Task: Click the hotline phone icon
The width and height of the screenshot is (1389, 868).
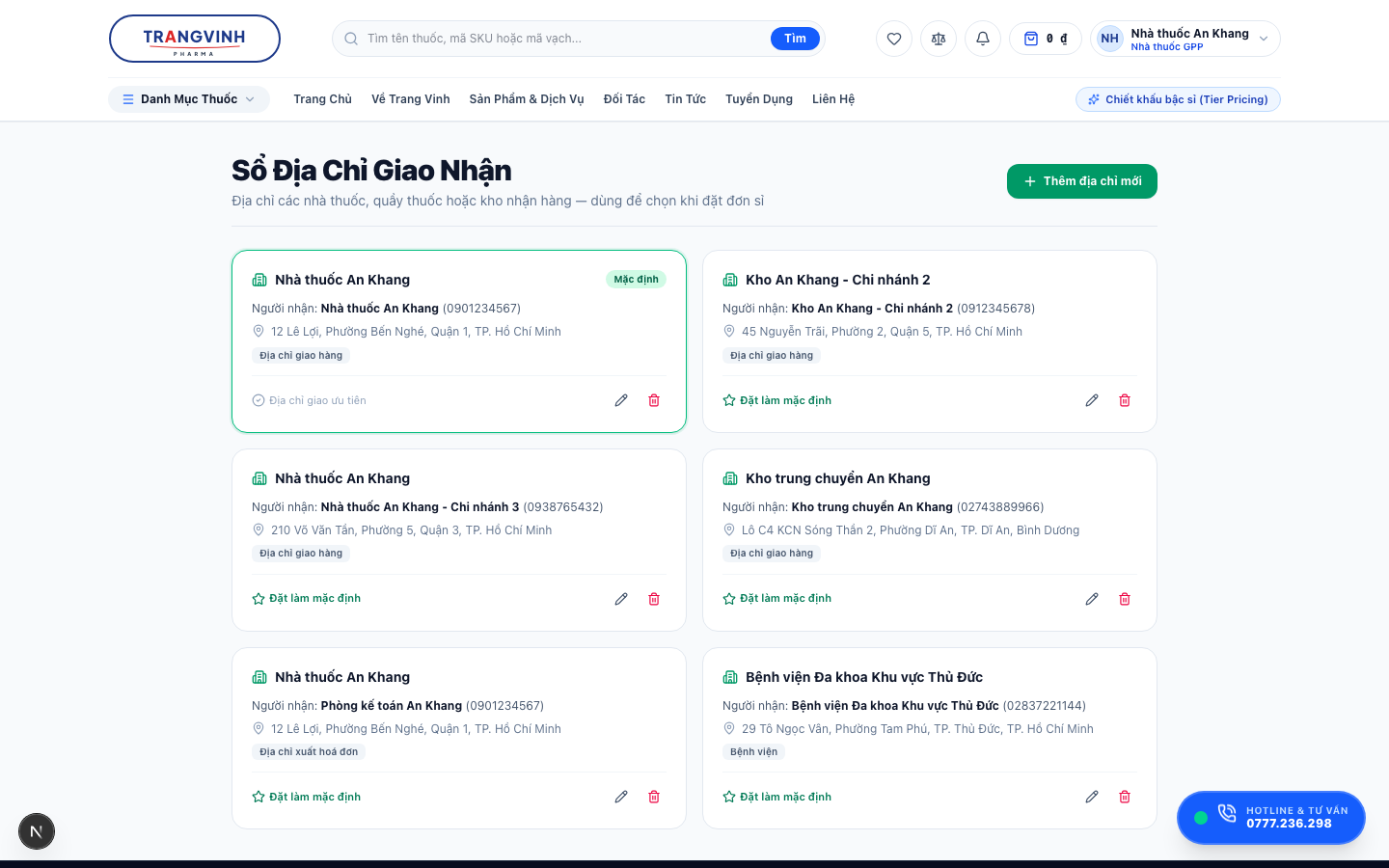Action: [1227, 813]
